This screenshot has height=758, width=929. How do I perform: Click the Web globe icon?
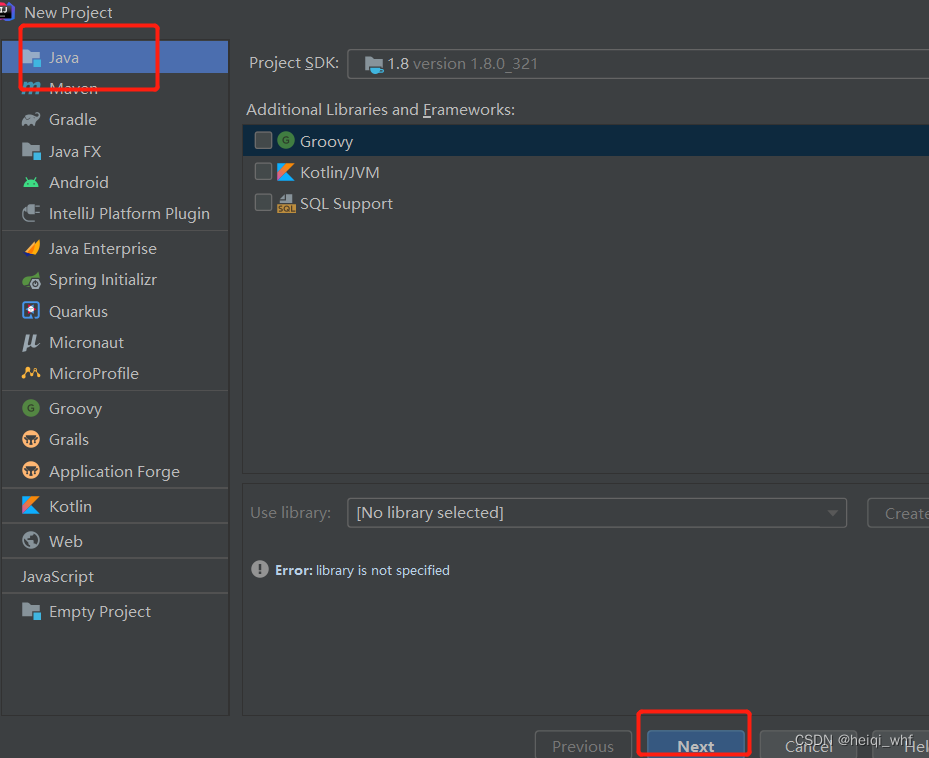tap(31, 540)
